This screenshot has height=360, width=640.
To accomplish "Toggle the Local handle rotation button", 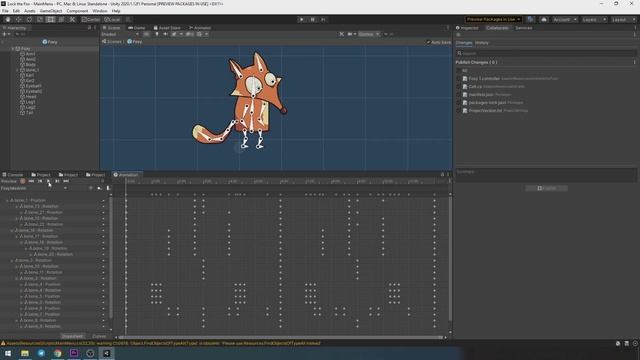I will point(112,19).
